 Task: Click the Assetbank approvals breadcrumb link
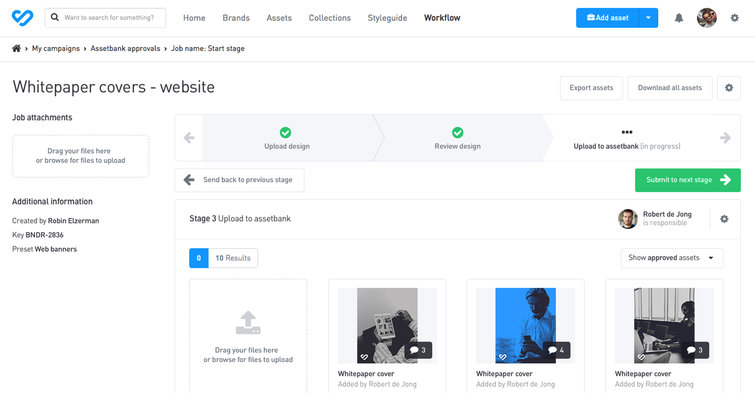[125, 48]
